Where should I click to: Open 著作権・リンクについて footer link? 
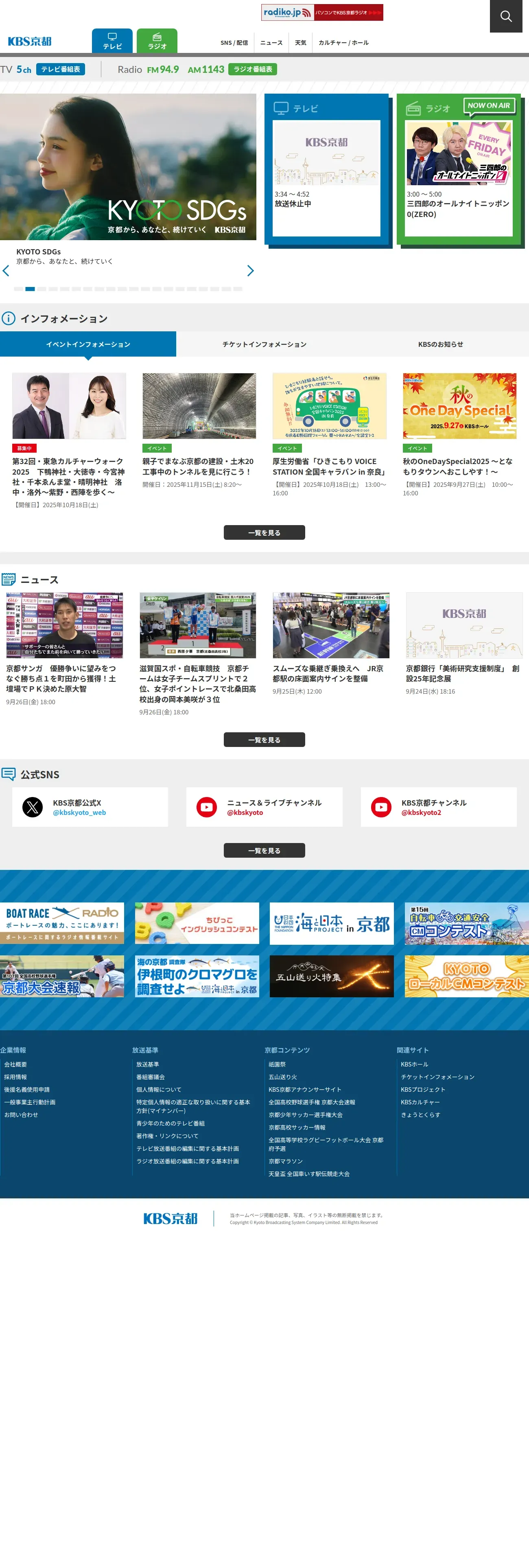[167, 1136]
